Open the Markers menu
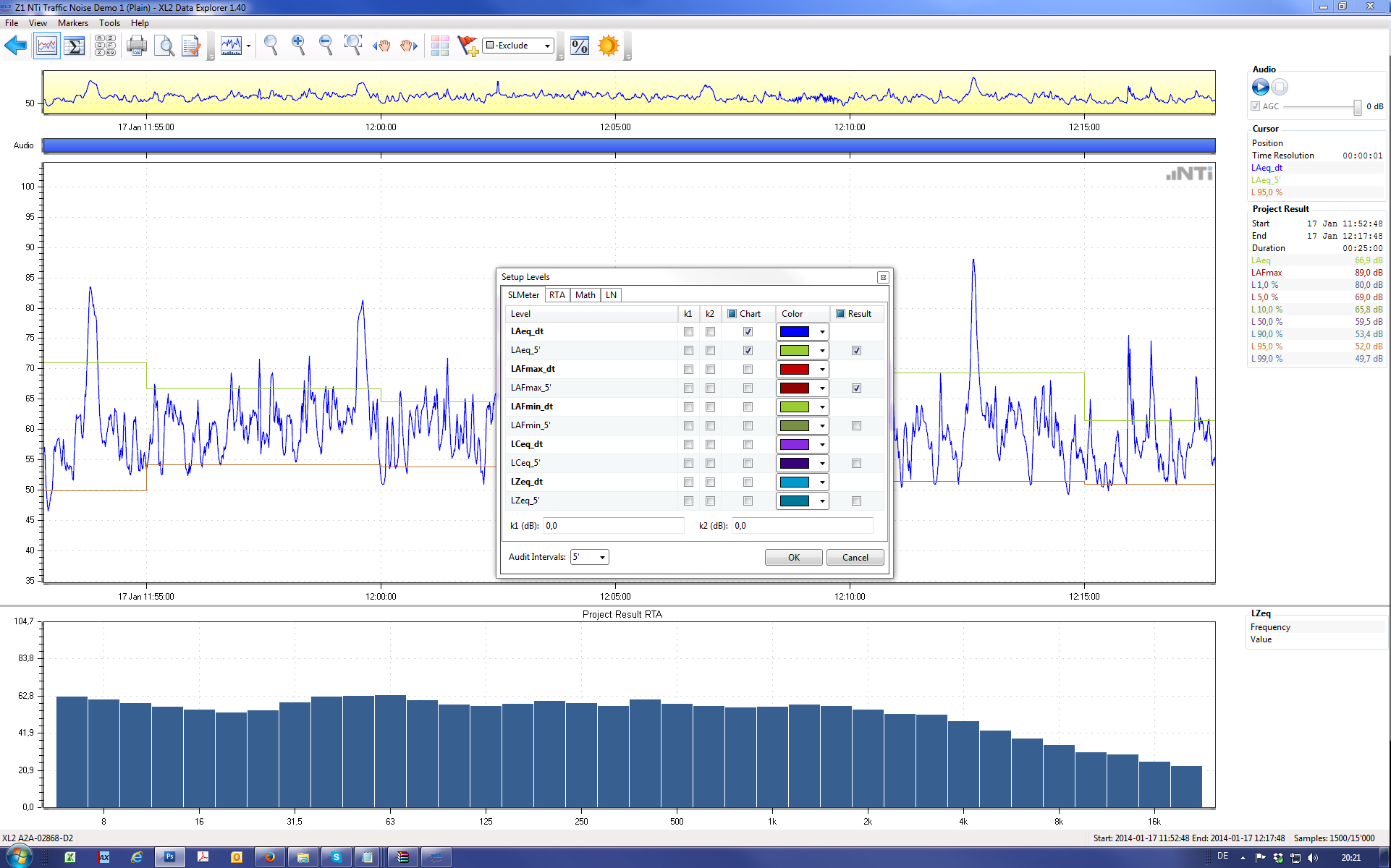The image size is (1391, 868). tap(72, 23)
